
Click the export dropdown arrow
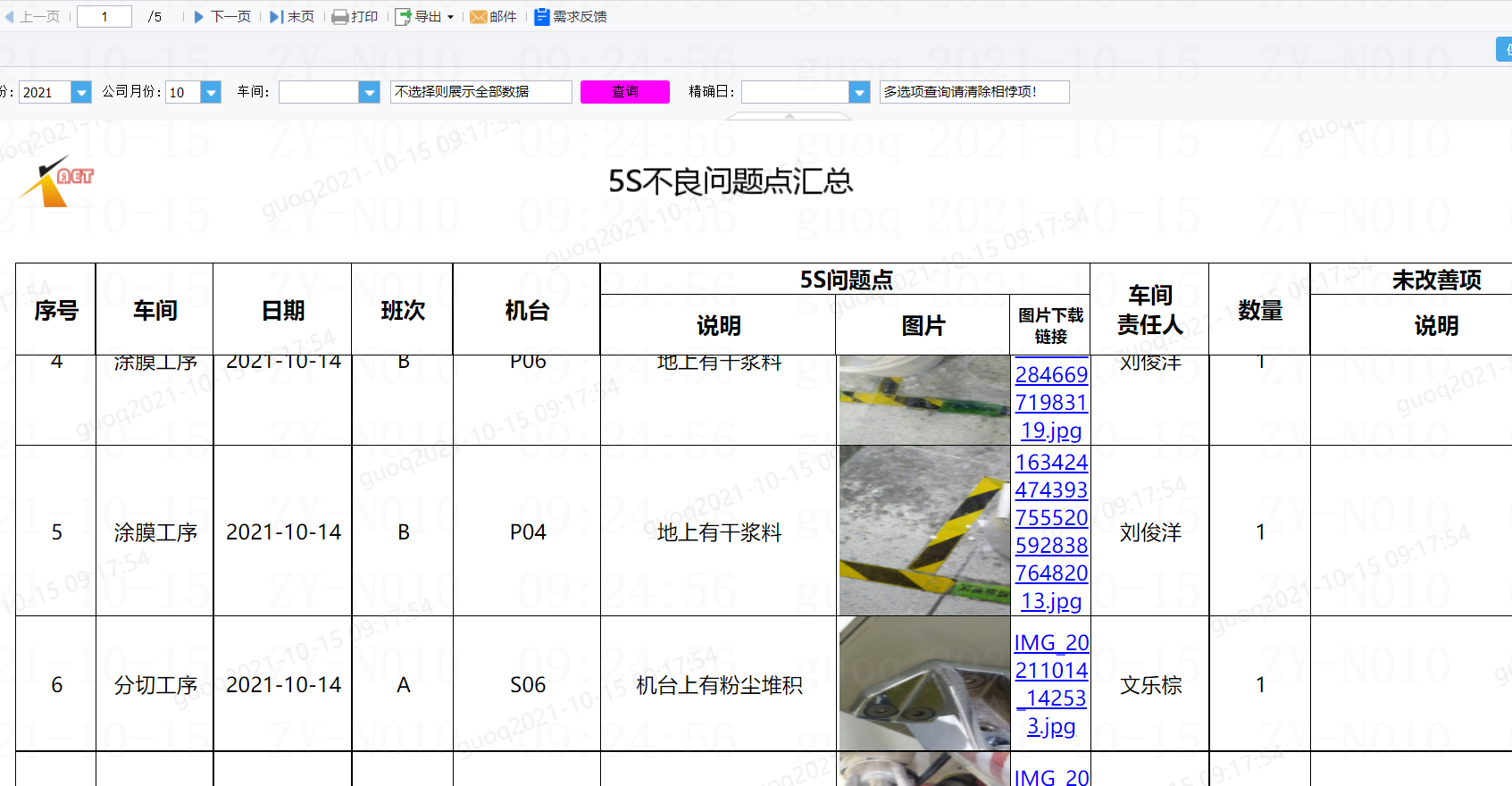pos(450,17)
